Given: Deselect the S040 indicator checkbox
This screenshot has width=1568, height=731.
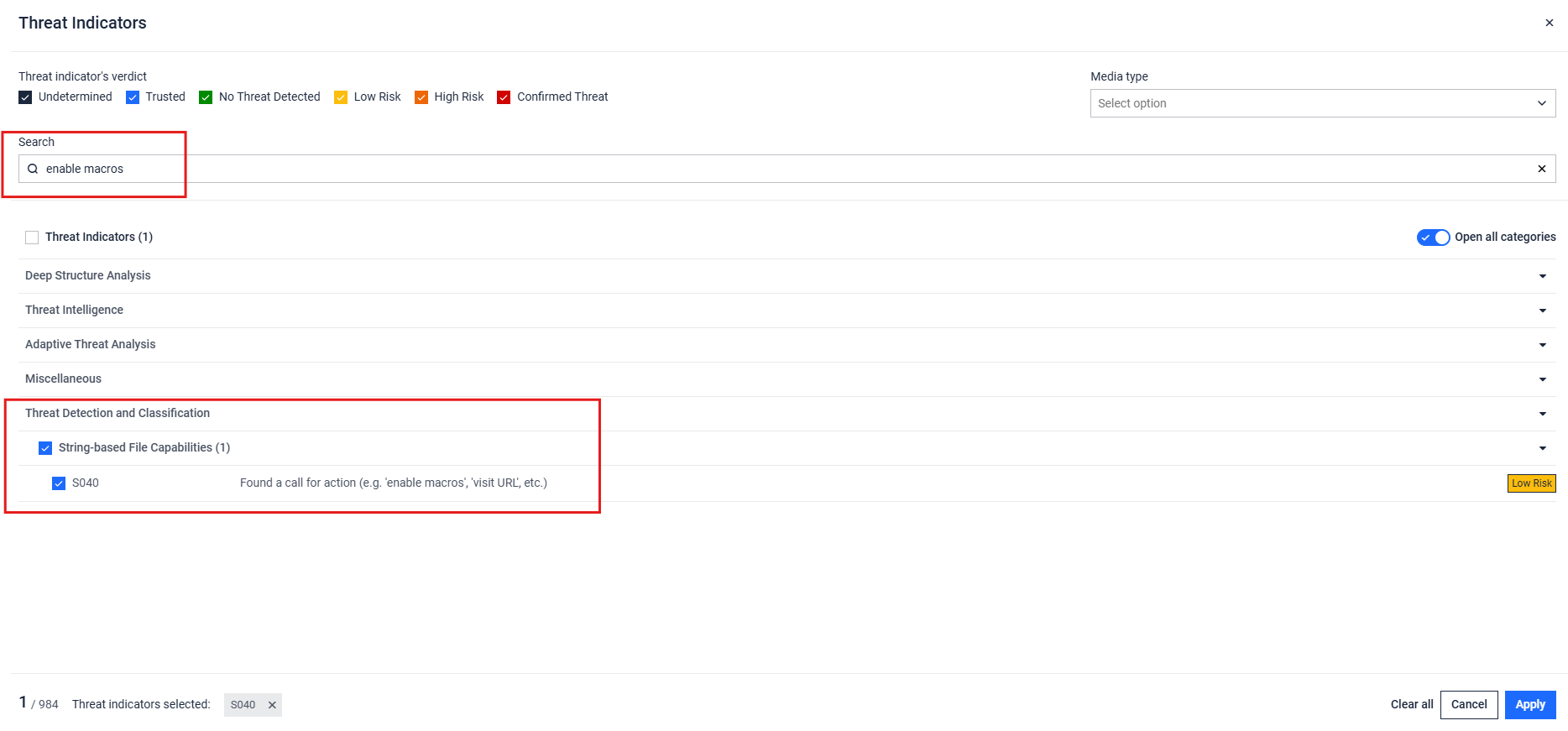Looking at the screenshot, I should pos(59,483).
